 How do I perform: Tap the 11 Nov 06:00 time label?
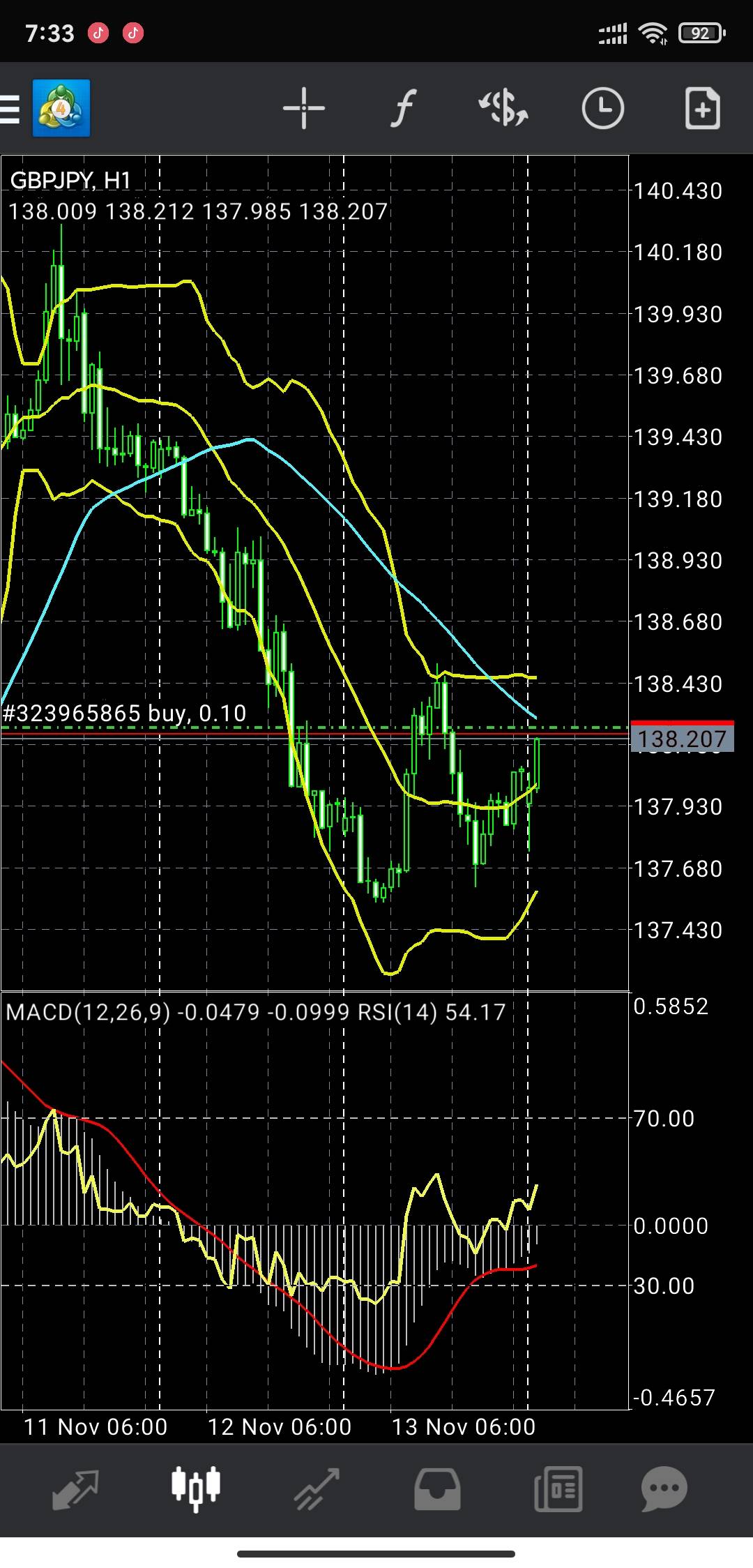coord(96,1426)
